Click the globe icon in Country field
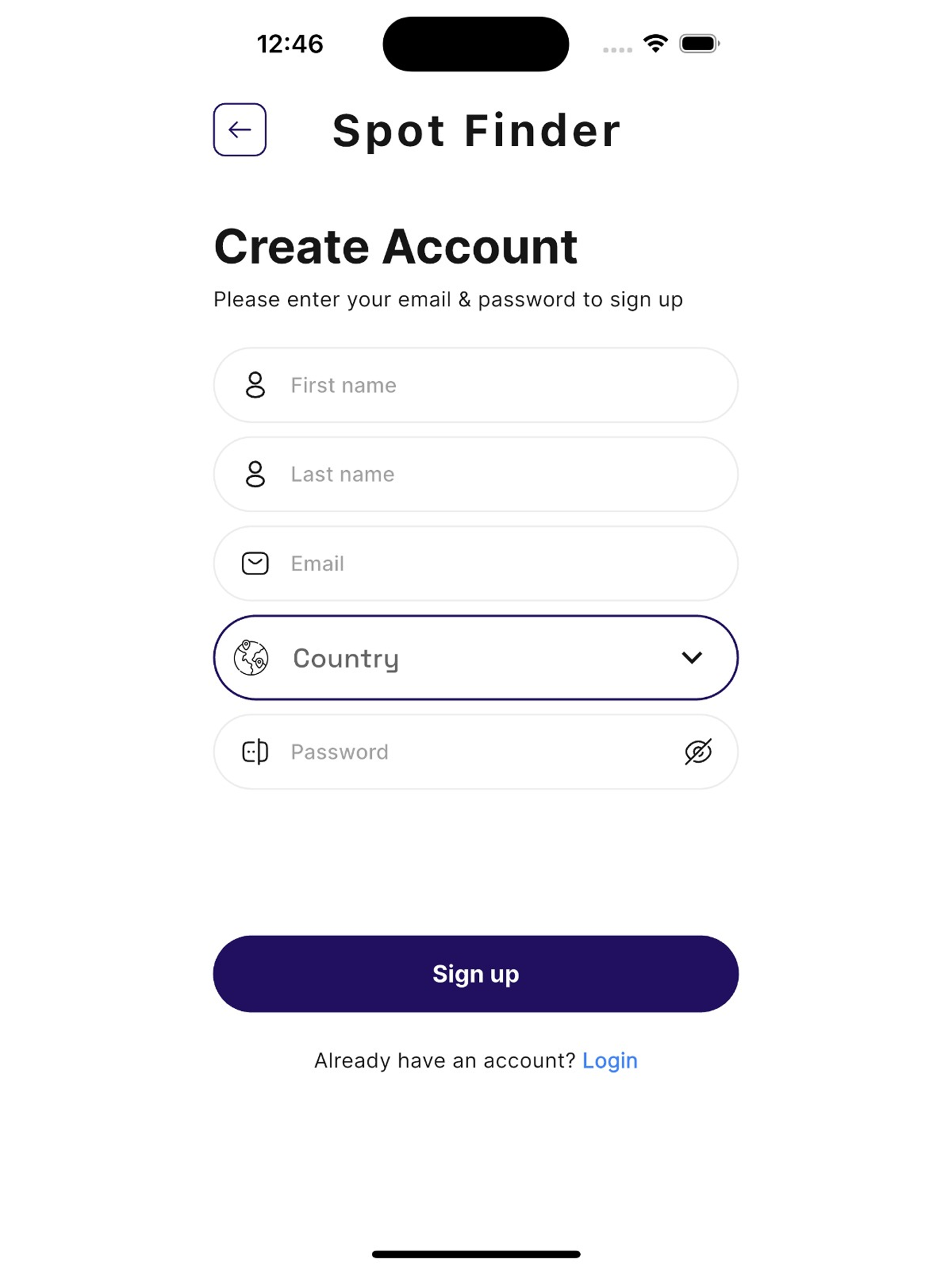This screenshot has height=1270, width=952. point(251,658)
